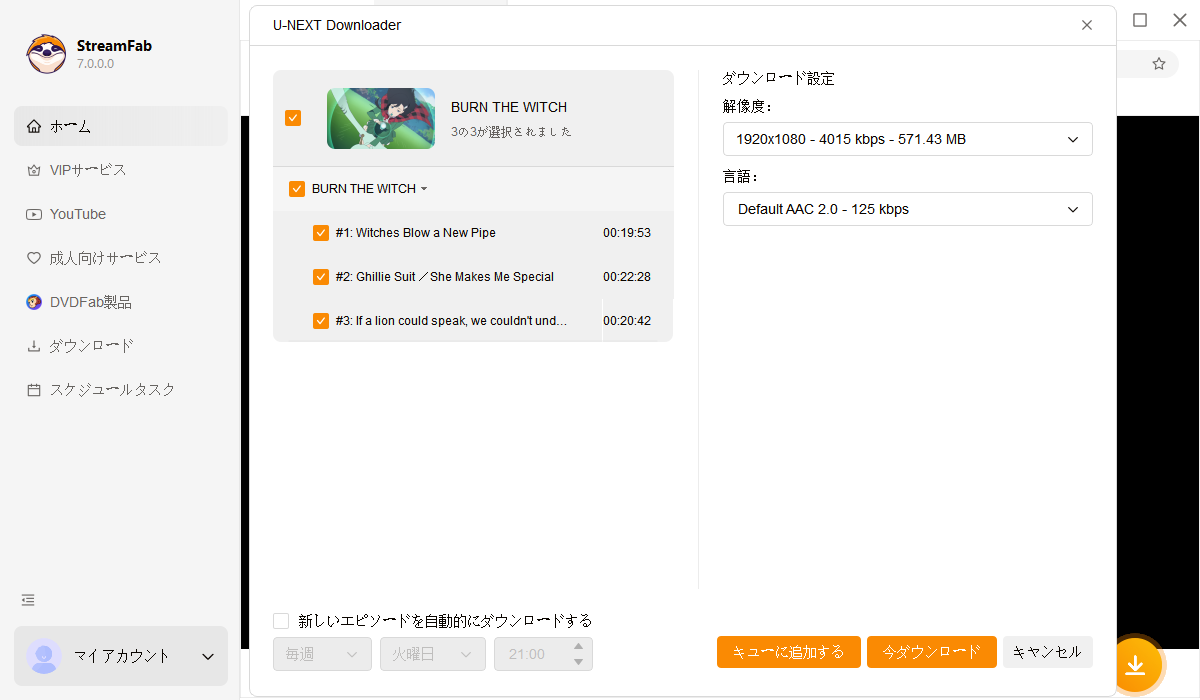The height and width of the screenshot is (700, 1200).
Task: Open the Default AAC audio language dropdown
Action: tap(907, 209)
